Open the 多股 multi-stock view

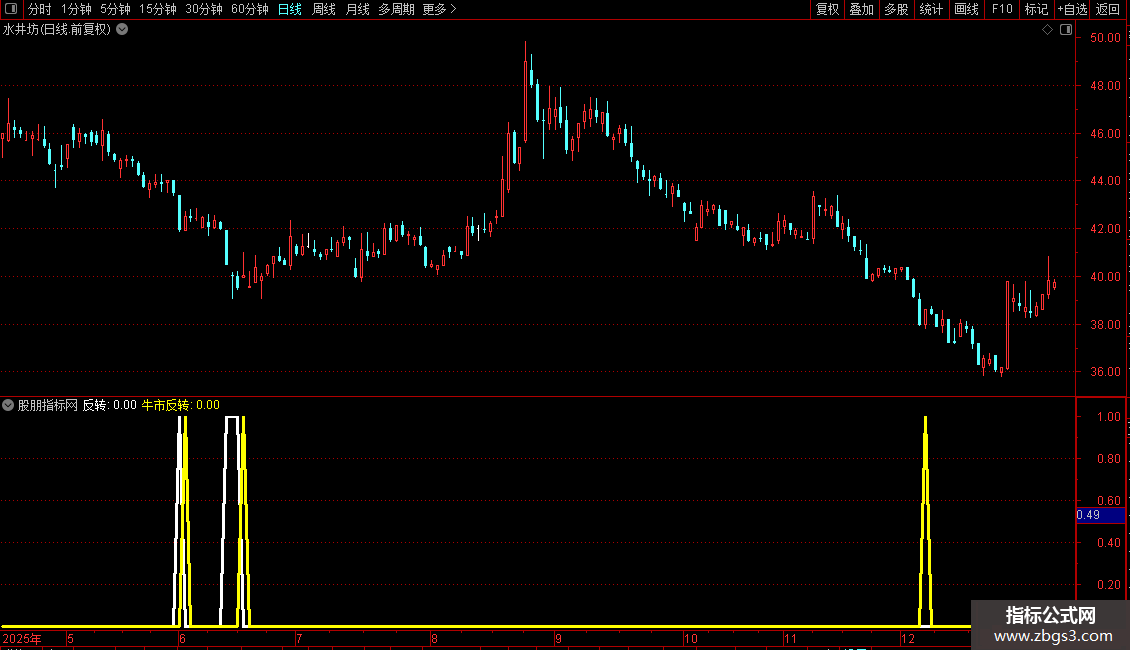(x=896, y=9)
